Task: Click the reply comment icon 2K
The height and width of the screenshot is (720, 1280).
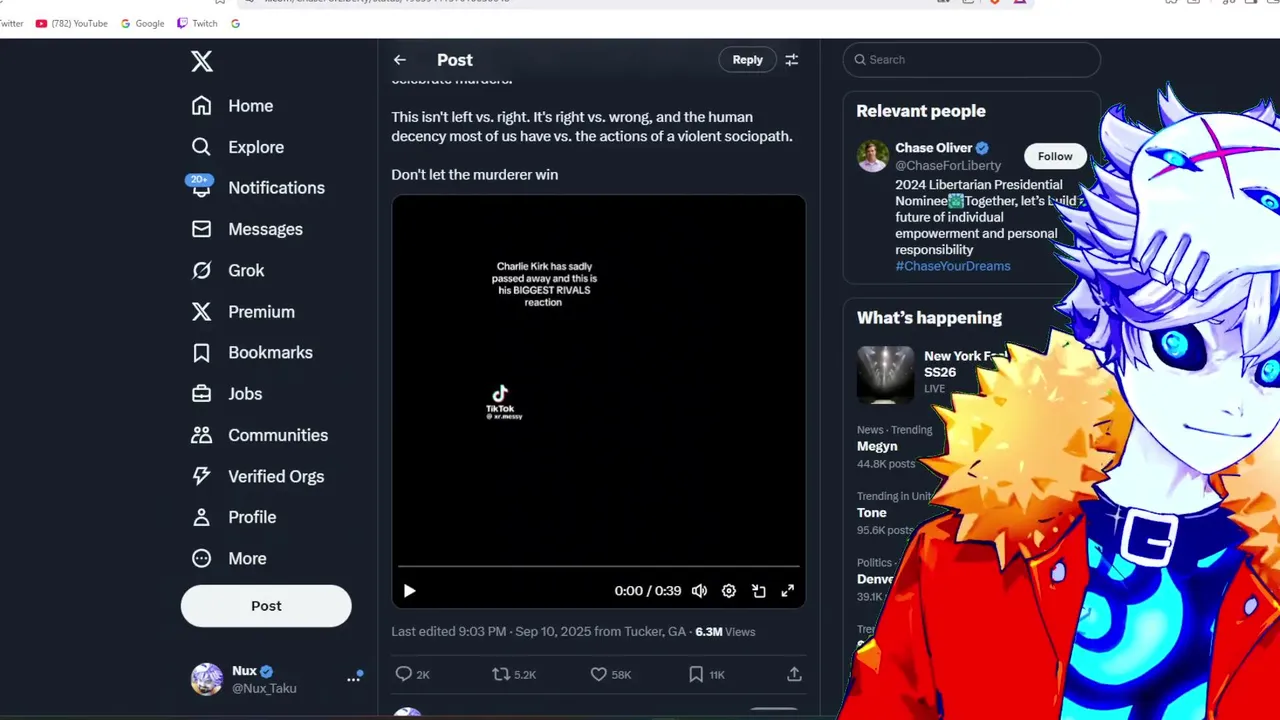Action: coord(404,675)
